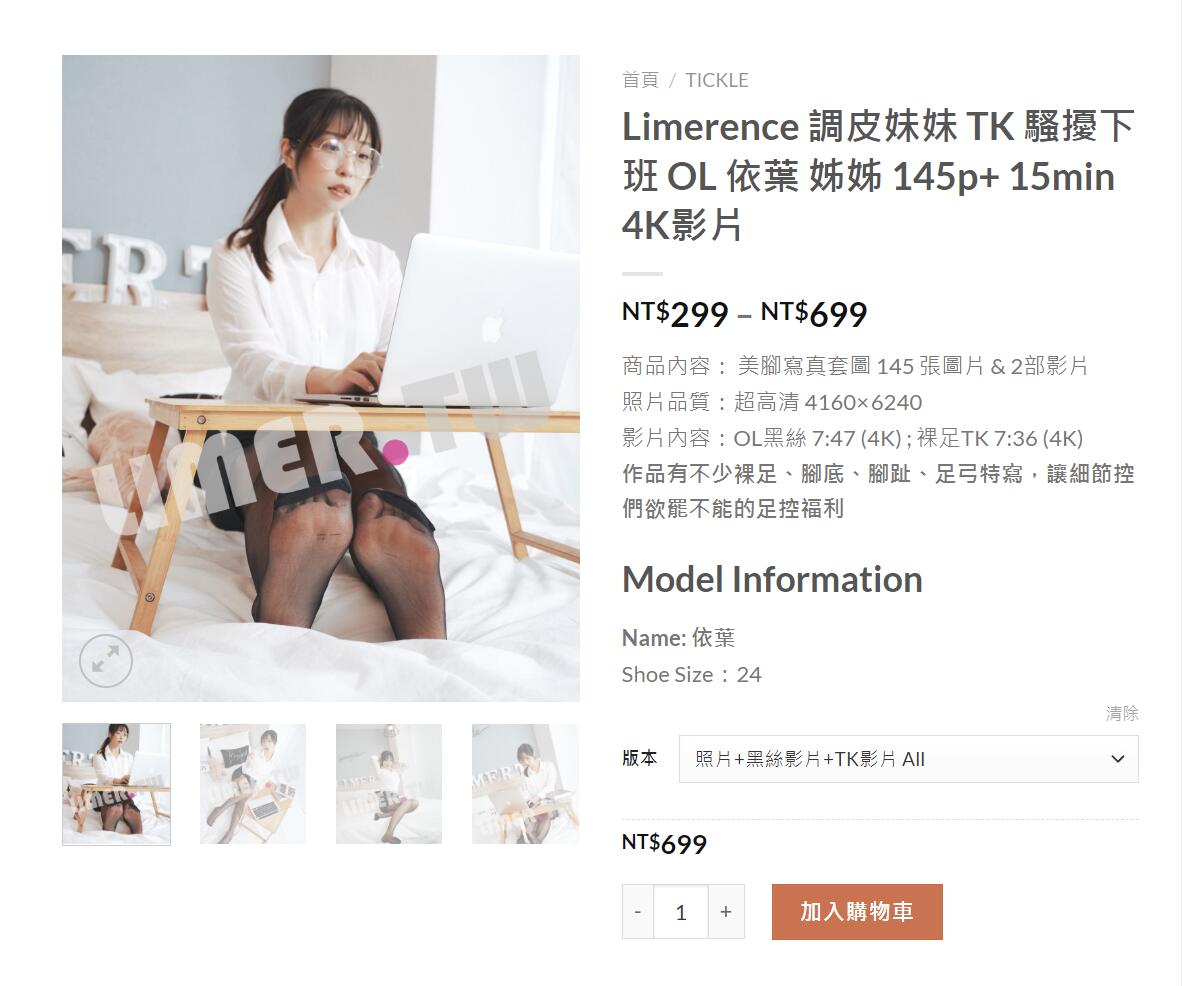Click the NT$699 variation price

tap(664, 843)
